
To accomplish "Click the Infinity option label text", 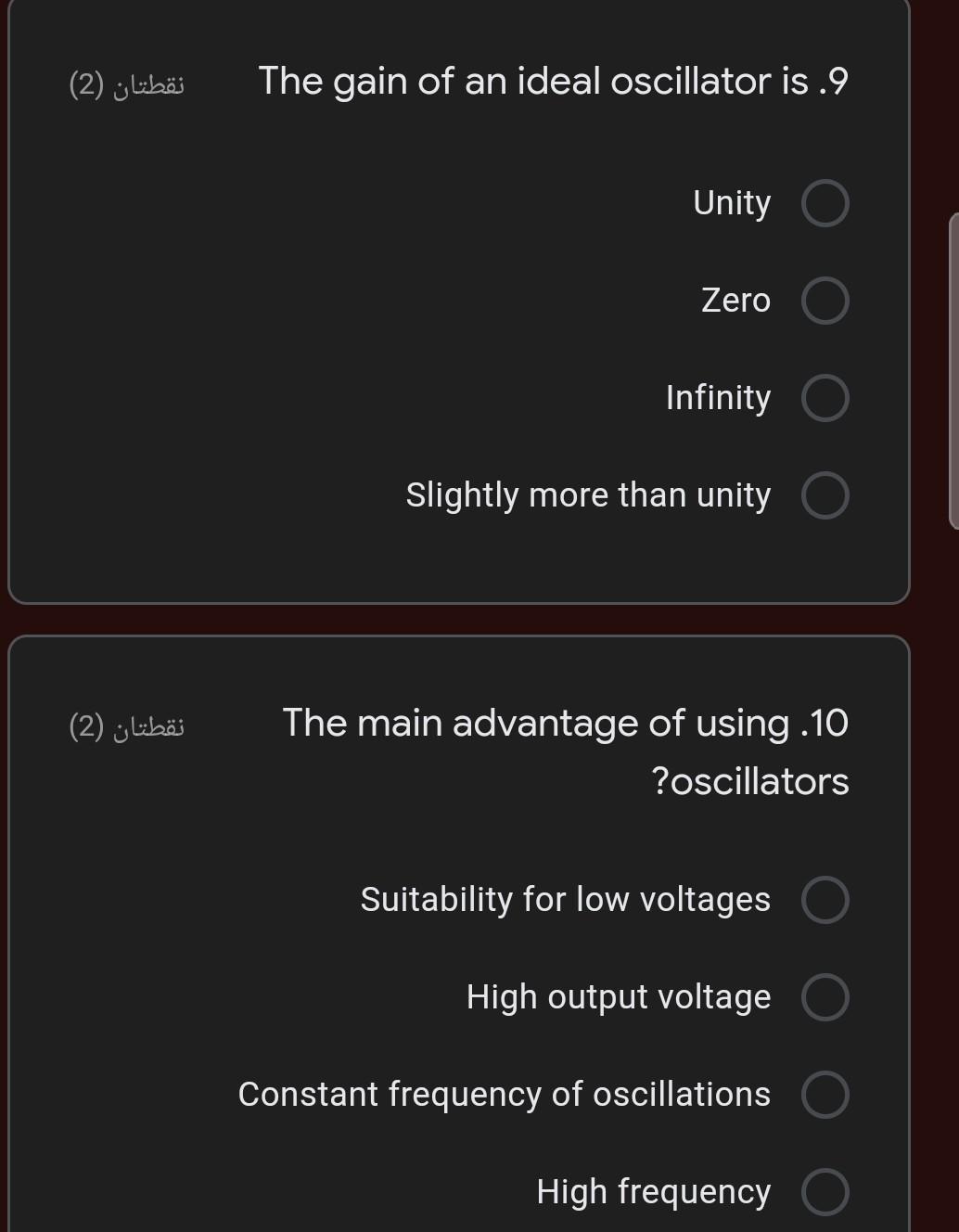I will pos(718,398).
